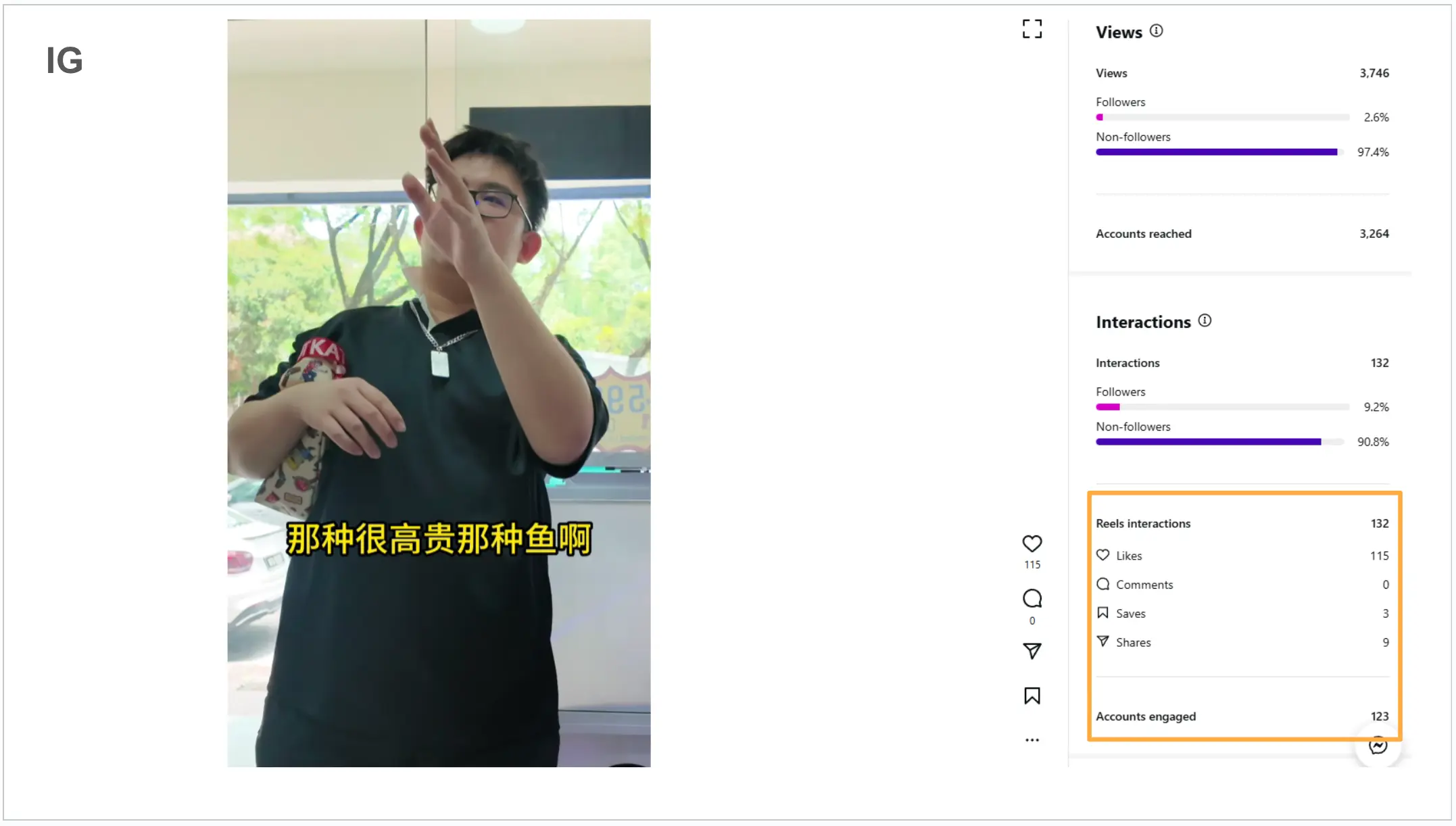1456x826 pixels.
Task: Click the Followers interactions progress bar
Action: [1222, 407]
